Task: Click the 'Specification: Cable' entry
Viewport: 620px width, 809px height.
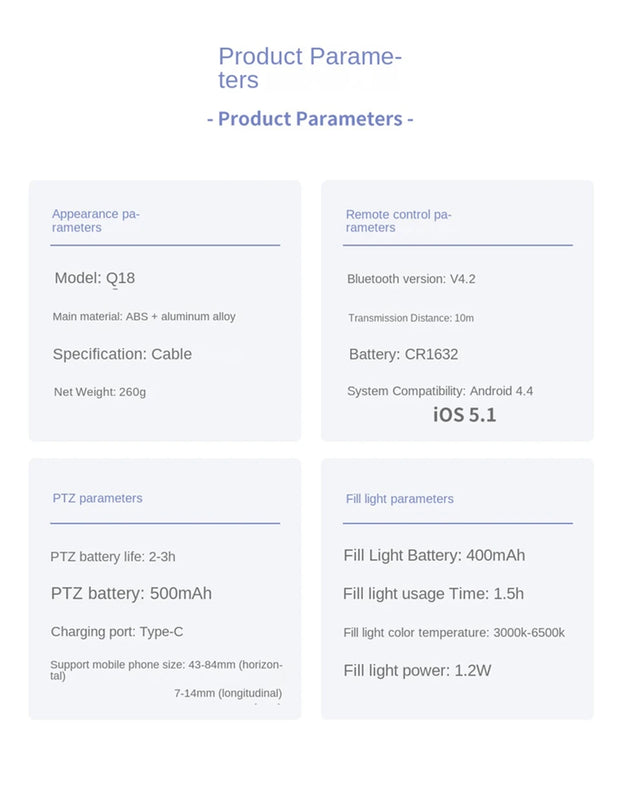Action: (122, 354)
